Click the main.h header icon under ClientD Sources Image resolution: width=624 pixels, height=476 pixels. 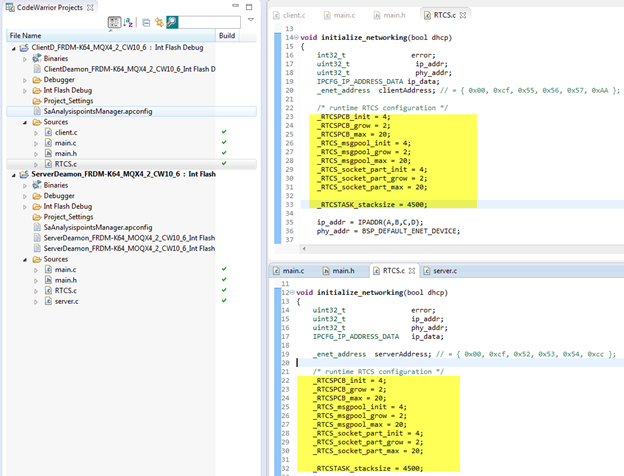(x=48, y=153)
